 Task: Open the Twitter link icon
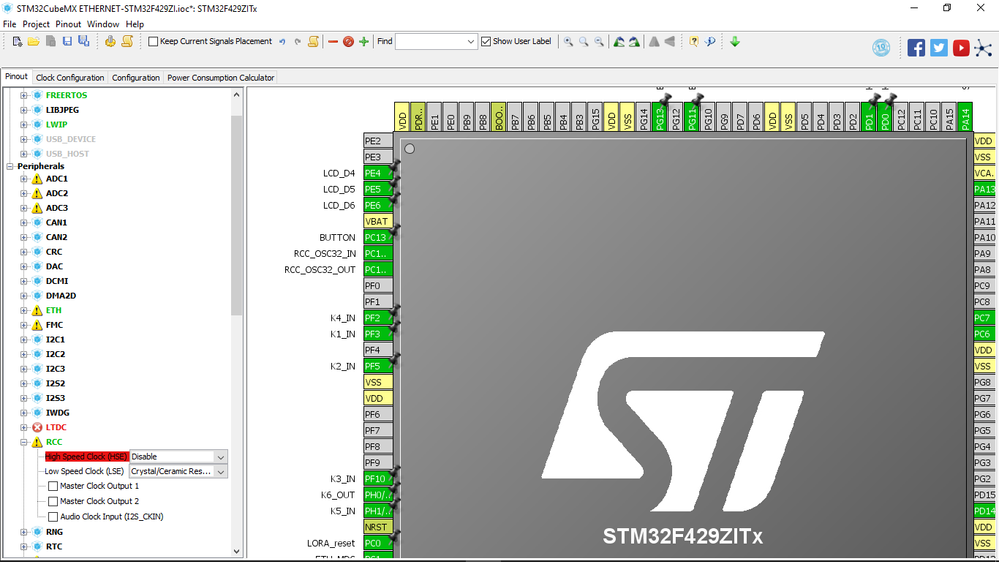pos(938,48)
